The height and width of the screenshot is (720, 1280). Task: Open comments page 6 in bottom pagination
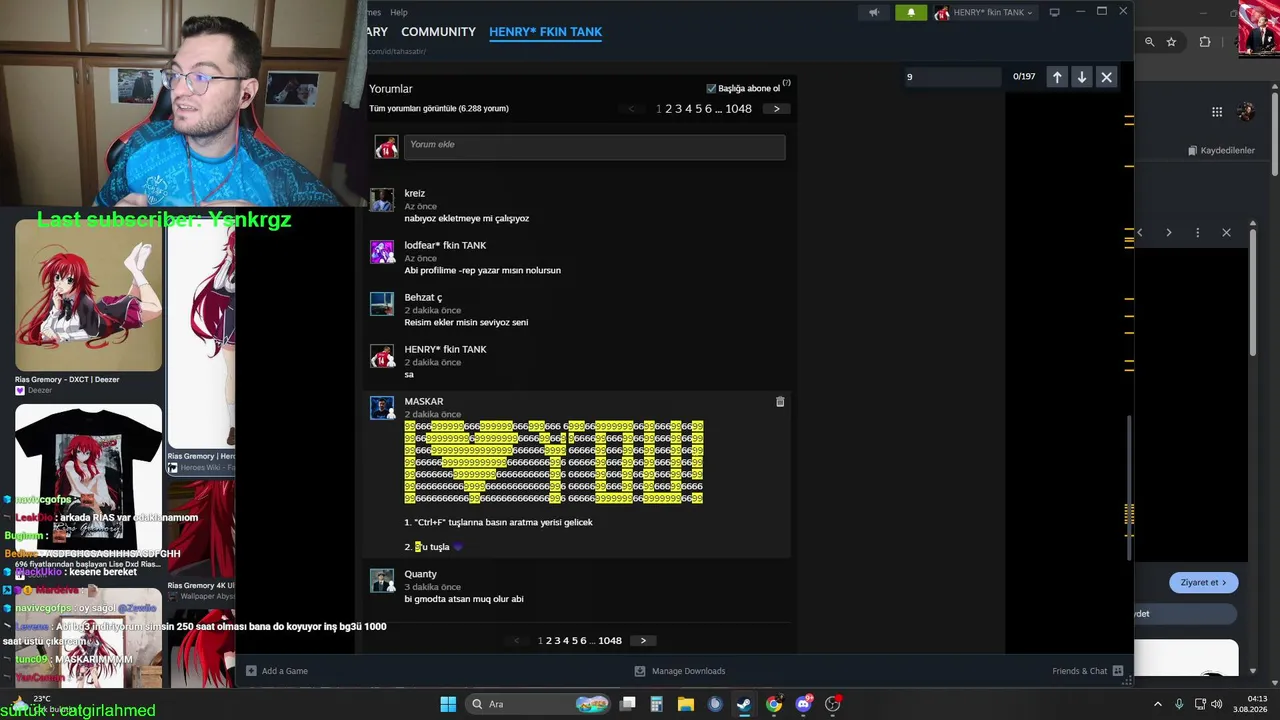click(584, 641)
